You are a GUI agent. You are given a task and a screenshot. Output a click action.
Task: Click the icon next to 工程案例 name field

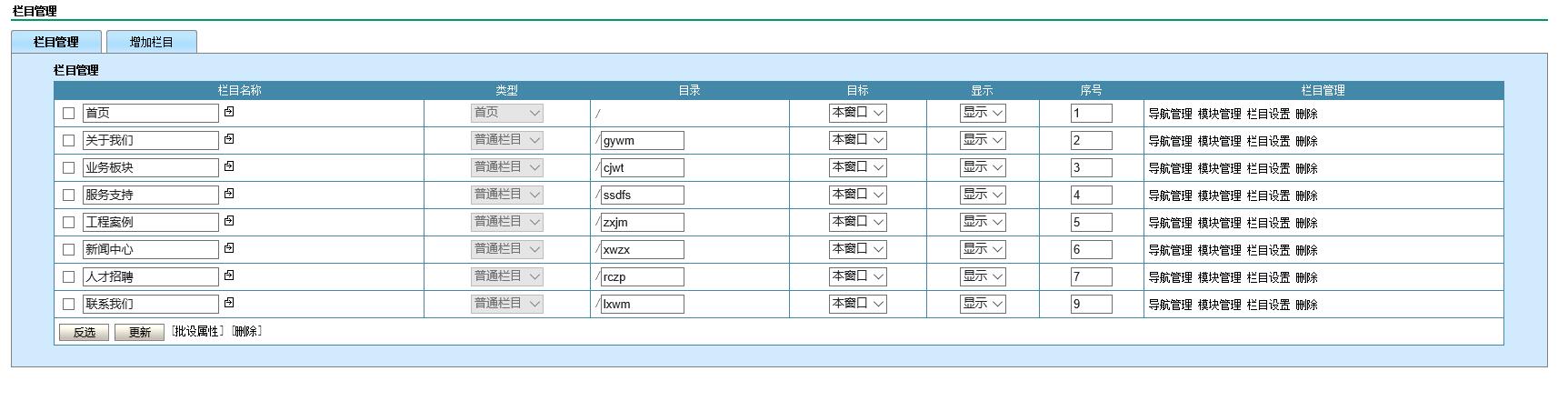(x=229, y=221)
